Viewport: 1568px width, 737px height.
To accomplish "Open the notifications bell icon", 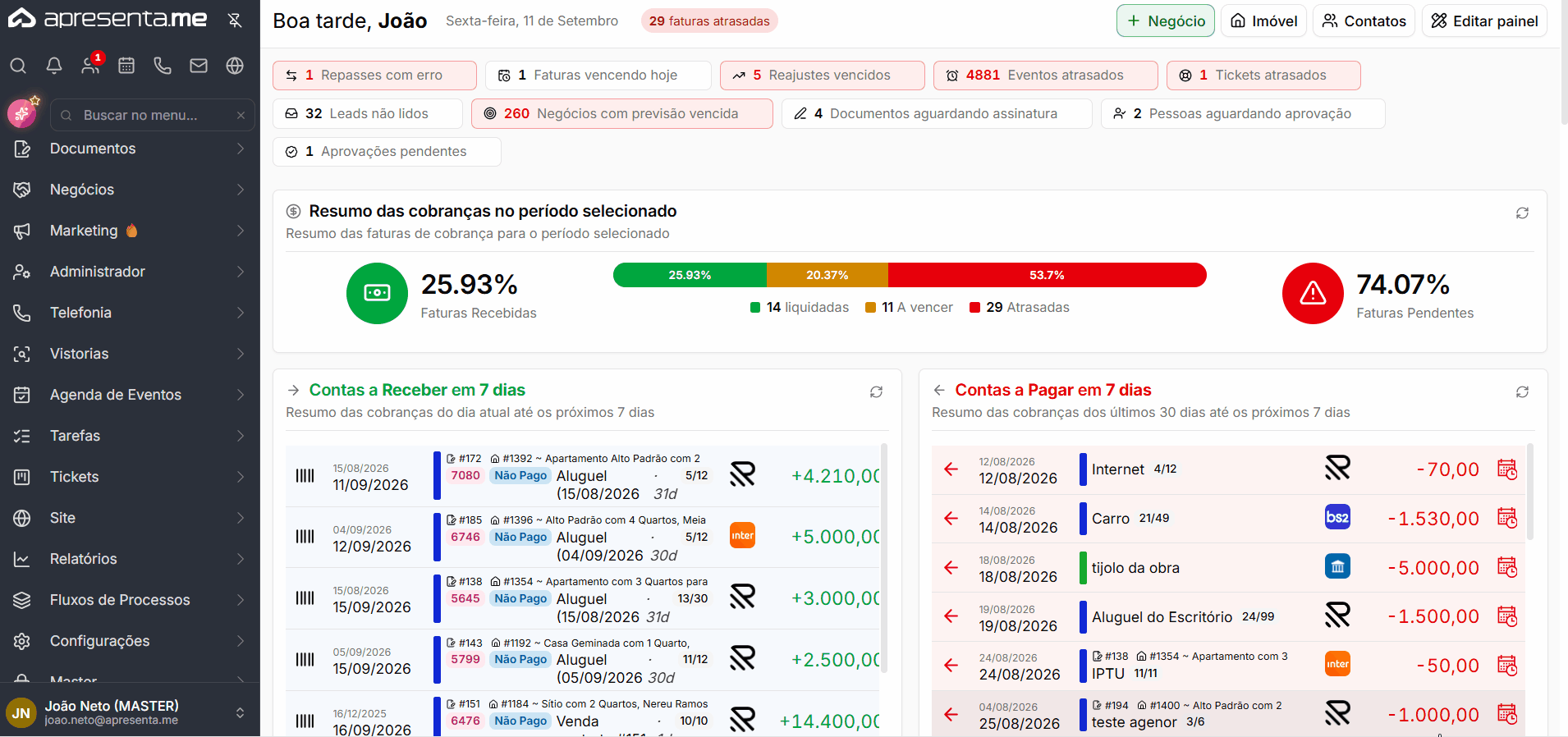I will point(54,66).
